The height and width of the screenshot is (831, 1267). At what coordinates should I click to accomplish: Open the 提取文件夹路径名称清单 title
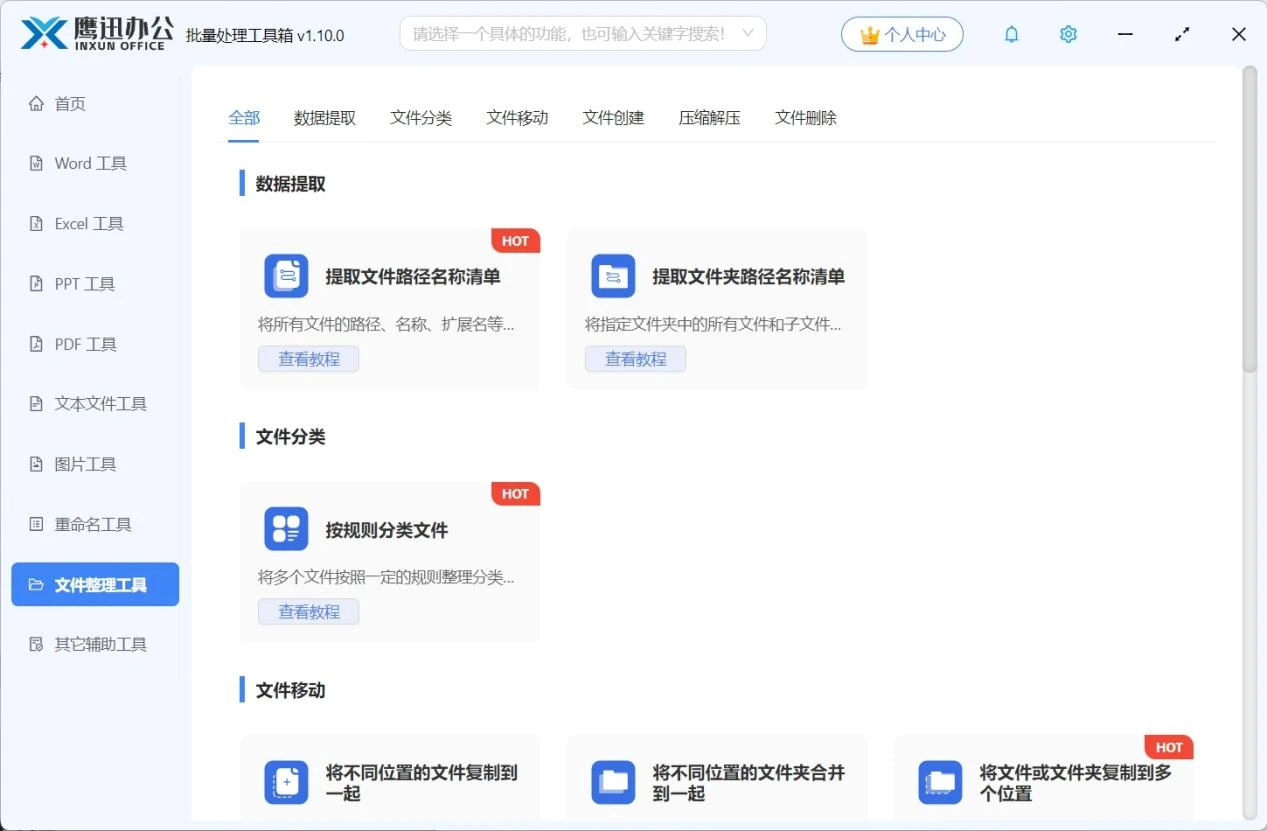(749, 277)
